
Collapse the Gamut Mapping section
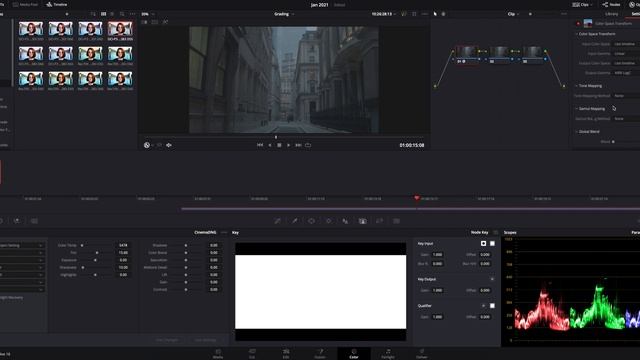[576, 109]
